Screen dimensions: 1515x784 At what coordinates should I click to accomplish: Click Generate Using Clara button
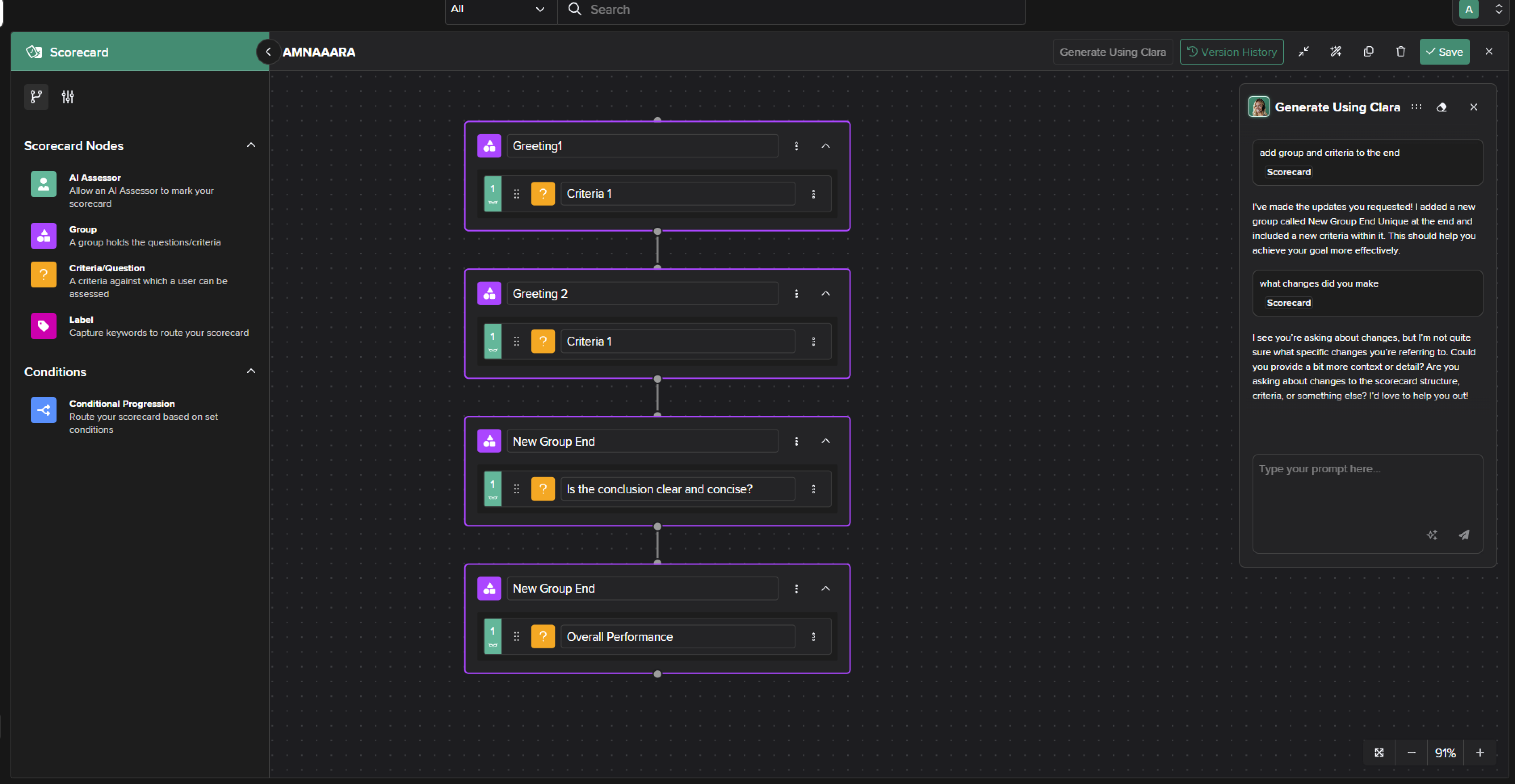(1113, 52)
